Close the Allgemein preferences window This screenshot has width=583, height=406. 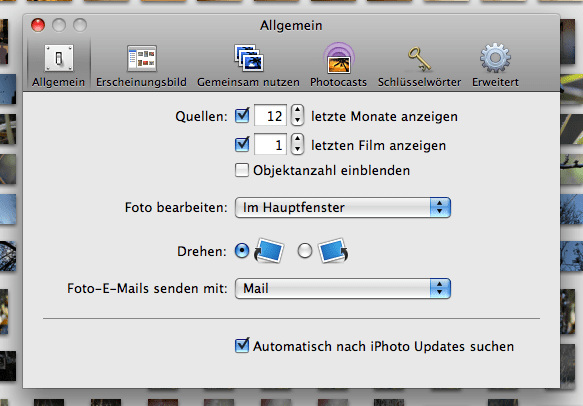tap(38, 25)
